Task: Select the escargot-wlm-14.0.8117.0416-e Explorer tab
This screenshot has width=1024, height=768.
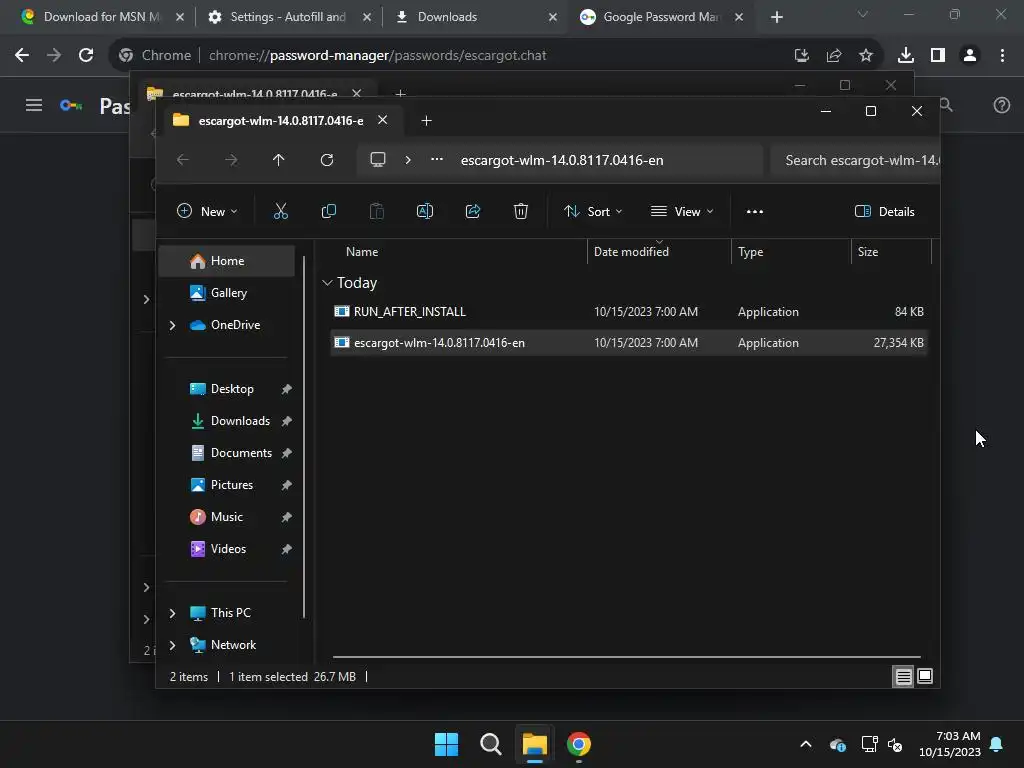Action: point(281,121)
